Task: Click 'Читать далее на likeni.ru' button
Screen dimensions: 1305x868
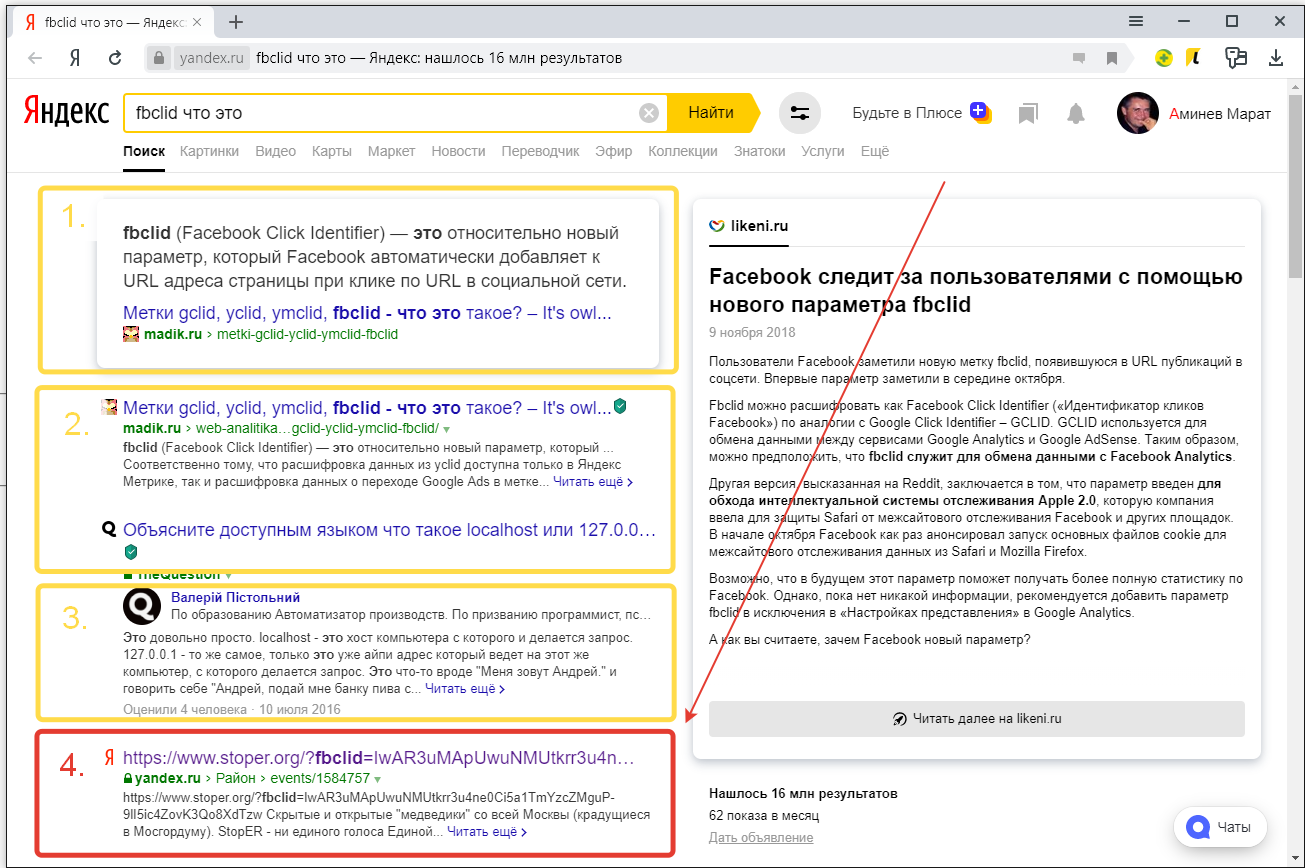Action: click(977, 719)
